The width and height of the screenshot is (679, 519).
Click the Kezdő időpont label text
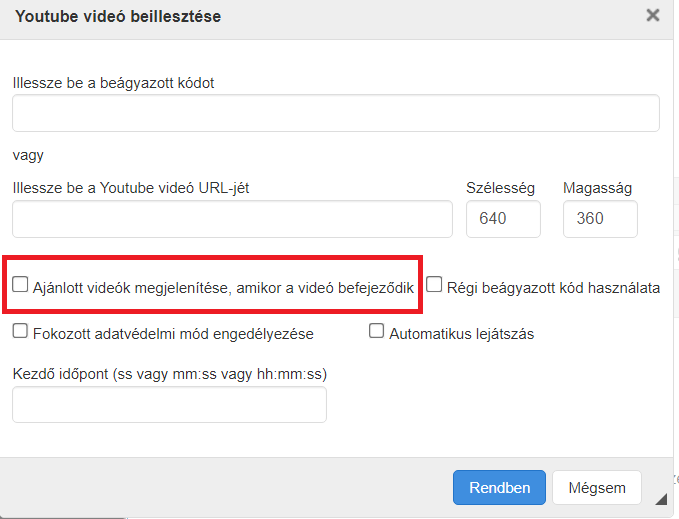pos(170,374)
